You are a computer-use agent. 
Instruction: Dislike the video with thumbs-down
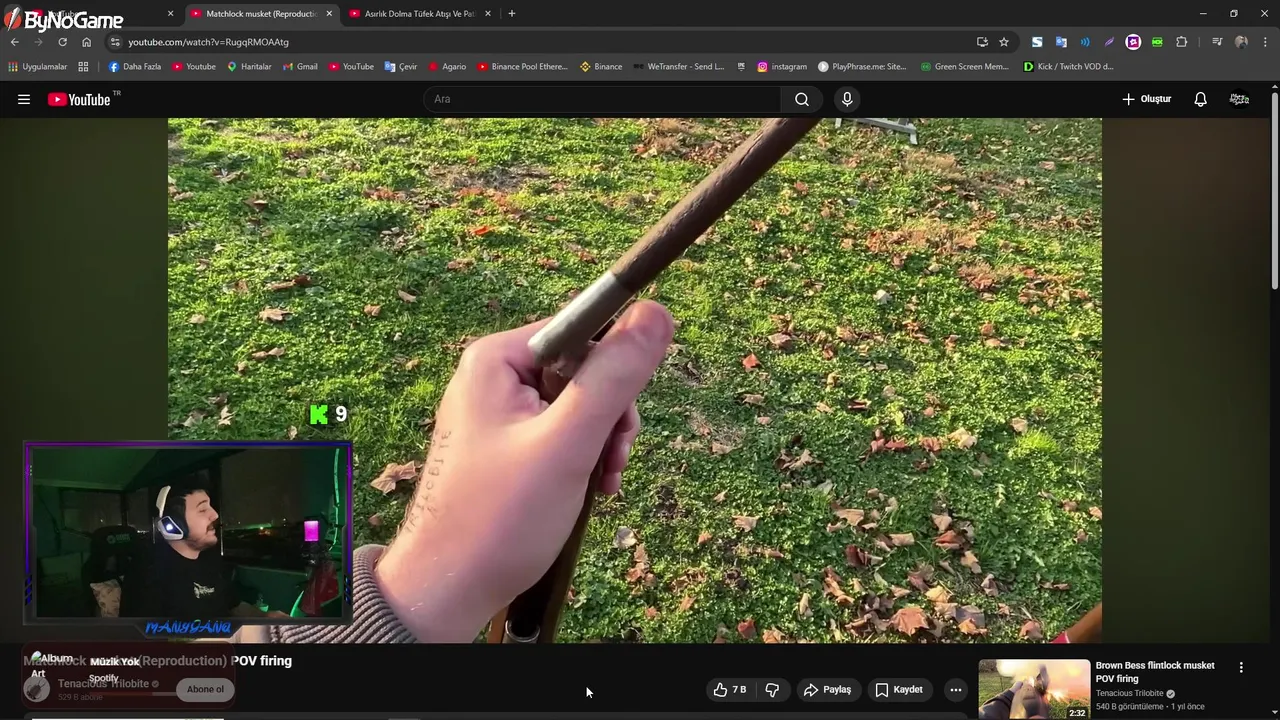coord(772,690)
